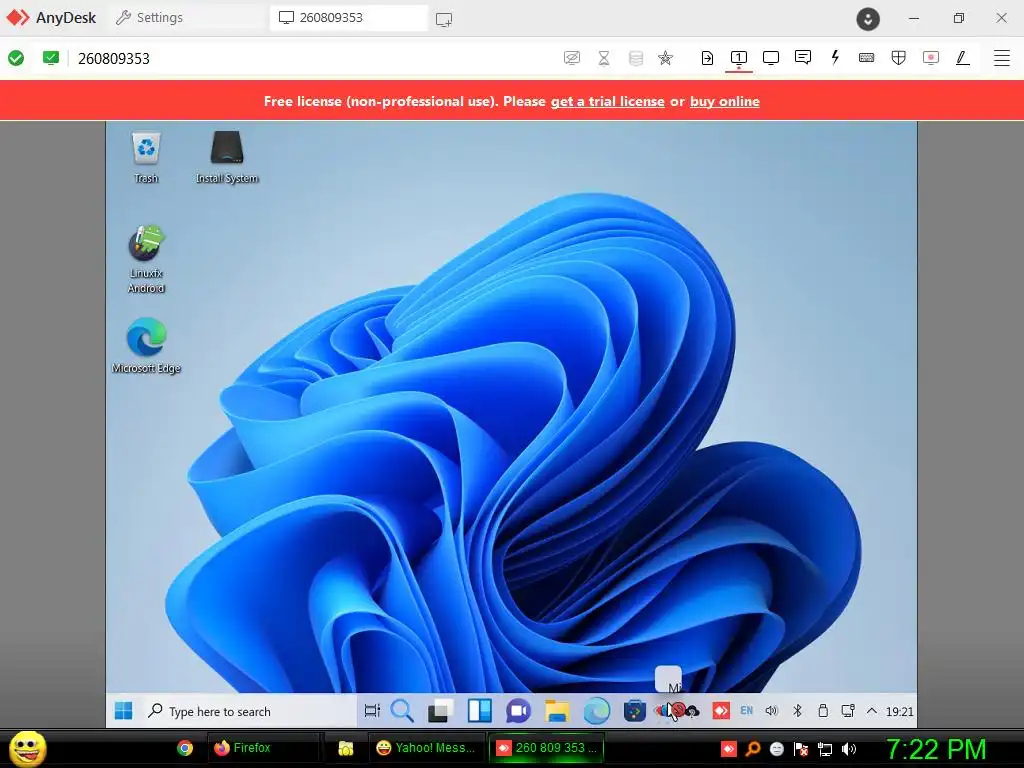Open the widgets panel icon on remote taskbar
Image resolution: width=1024 pixels, height=768 pixels.
(x=480, y=711)
